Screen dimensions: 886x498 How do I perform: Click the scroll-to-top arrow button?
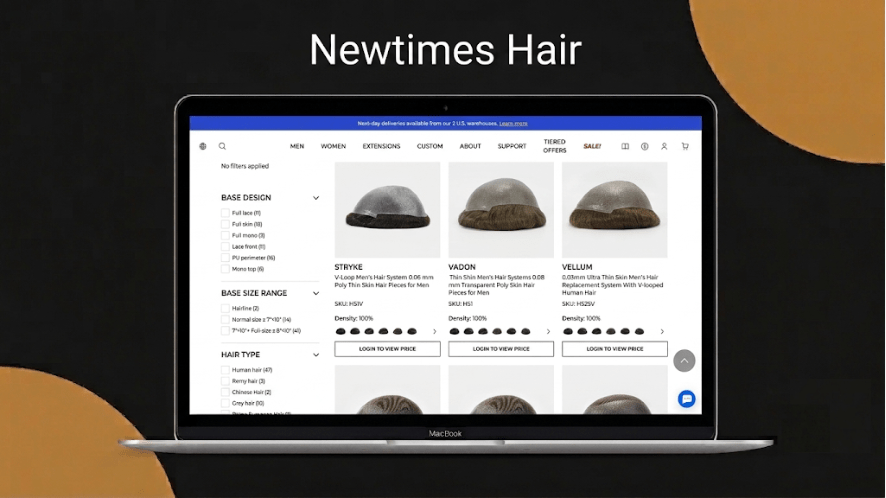point(684,361)
